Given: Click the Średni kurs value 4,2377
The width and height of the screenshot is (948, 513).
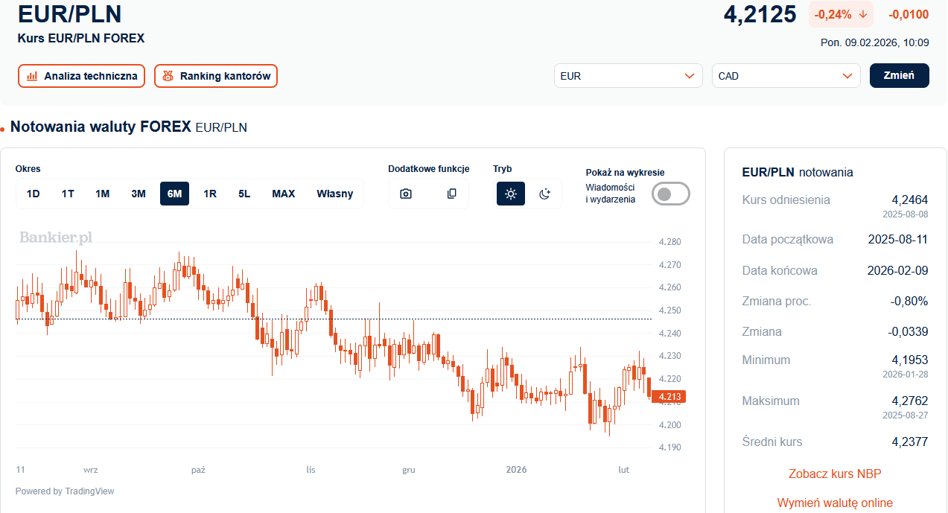Looking at the screenshot, I should coord(909,442).
